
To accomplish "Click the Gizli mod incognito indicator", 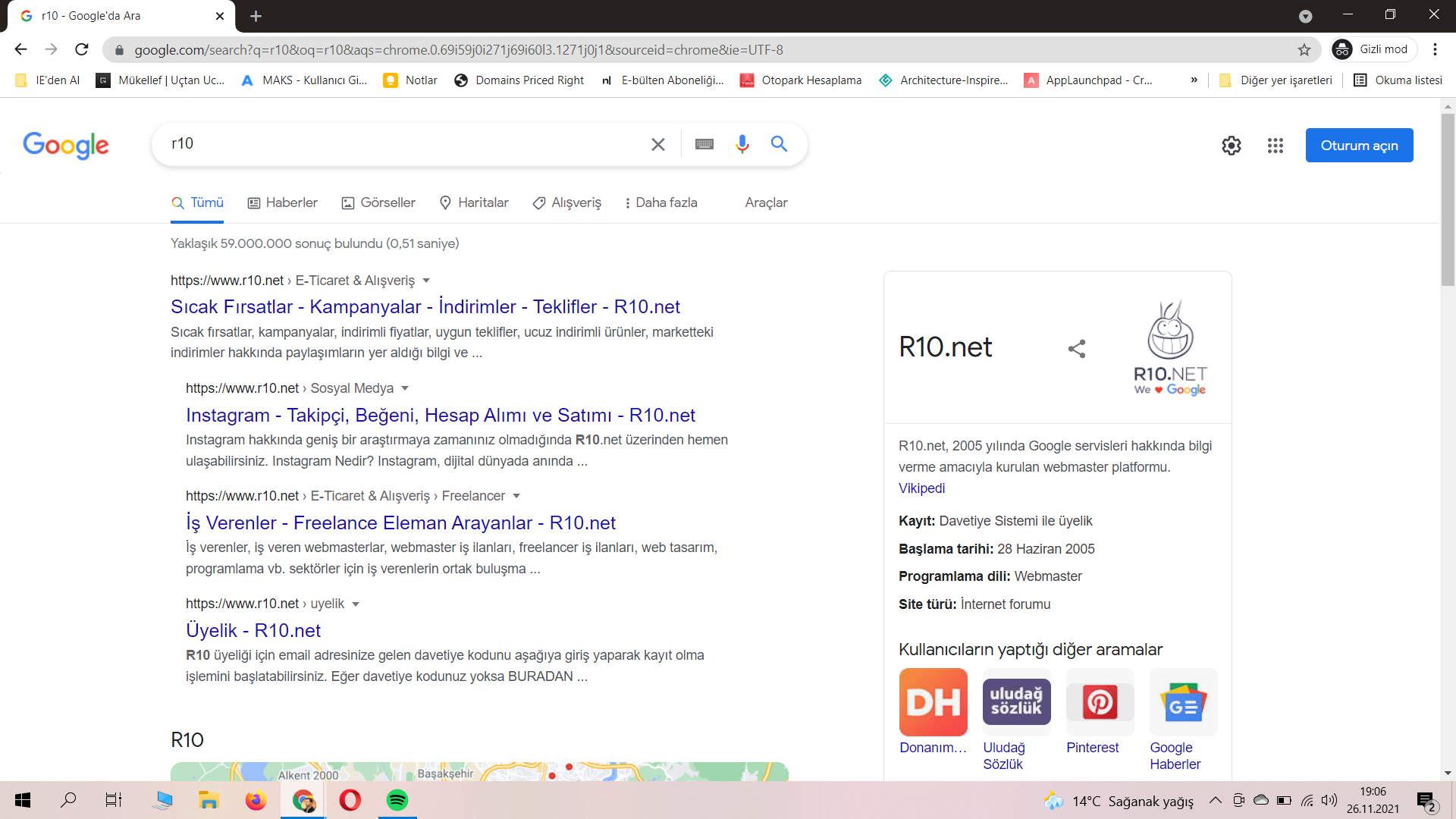I will pos(1373,49).
